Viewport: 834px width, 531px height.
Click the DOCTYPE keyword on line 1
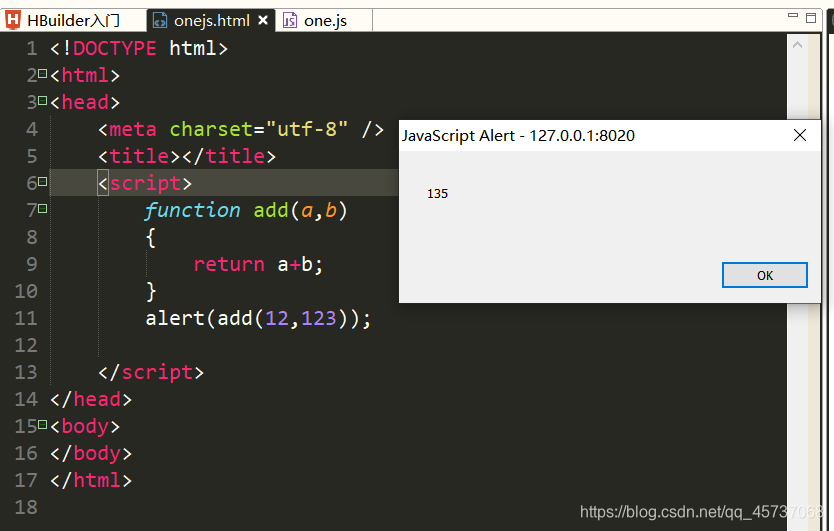pos(114,48)
